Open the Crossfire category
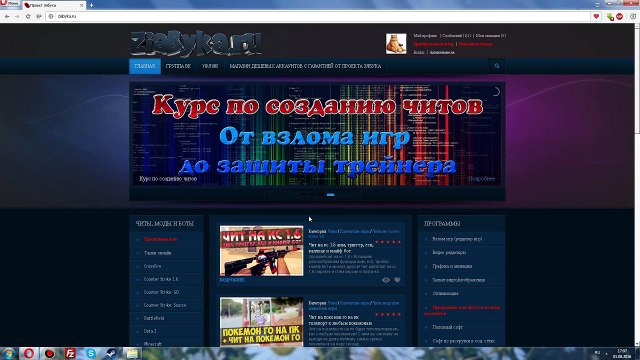This screenshot has height=360, width=640. (x=152, y=266)
